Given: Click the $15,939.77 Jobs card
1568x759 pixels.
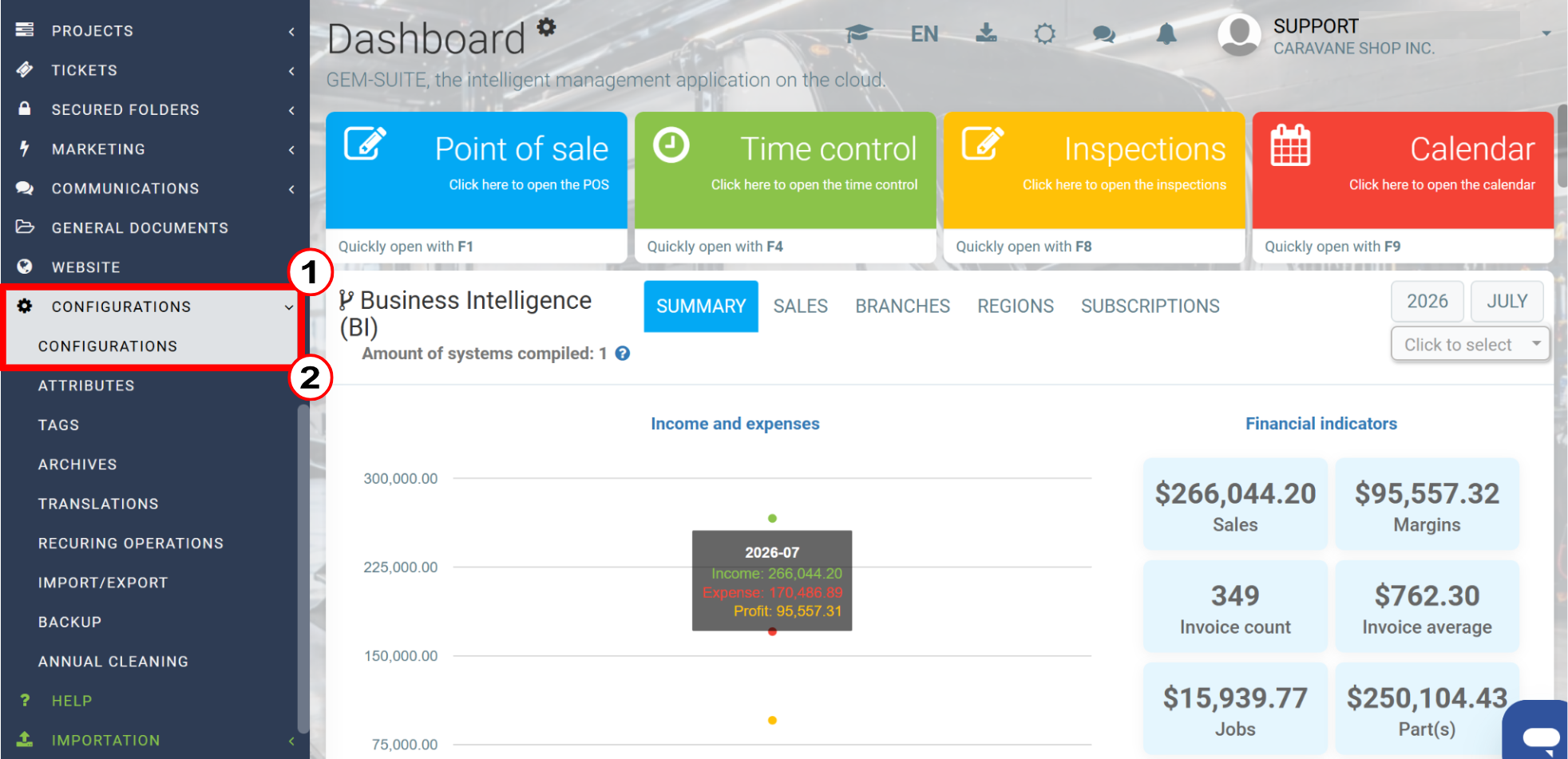Looking at the screenshot, I should tap(1235, 708).
